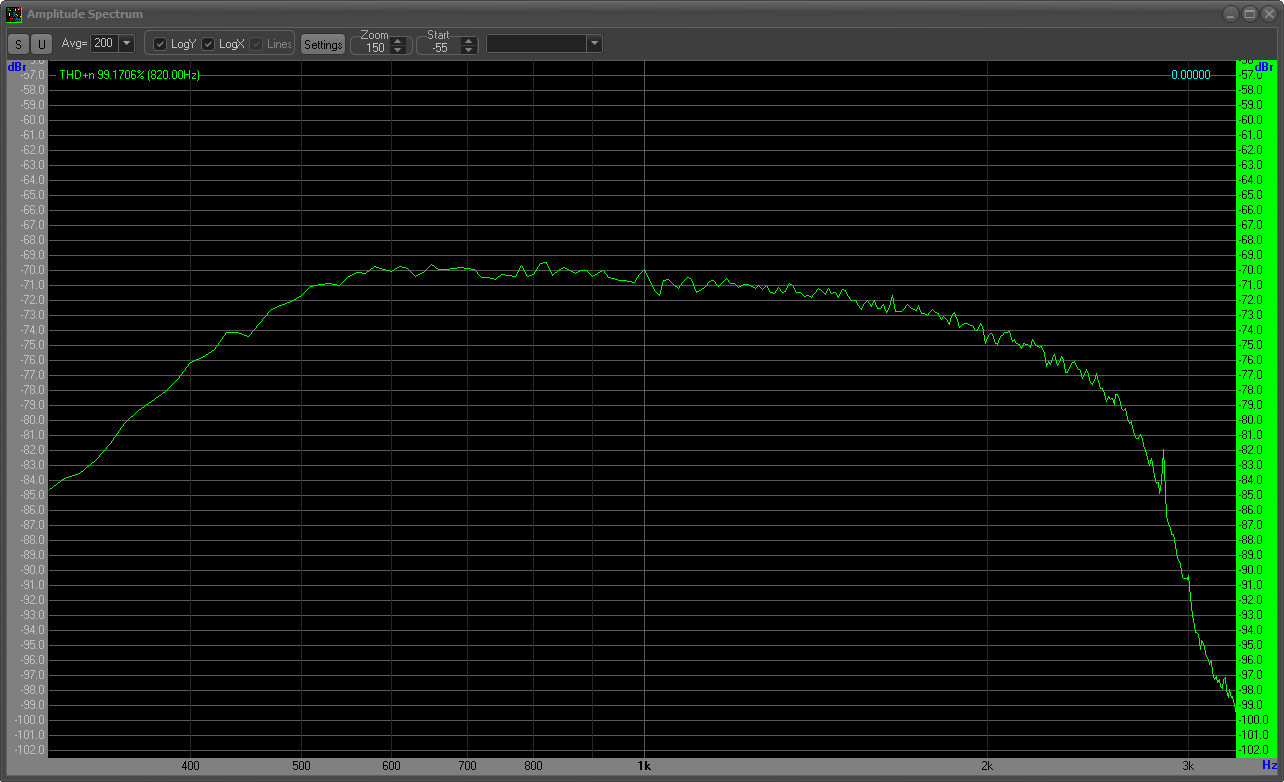Click the Amplitude Spectrum app icon
Image resolution: width=1284 pixels, height=782 pixels.
[x=14, y=14]
